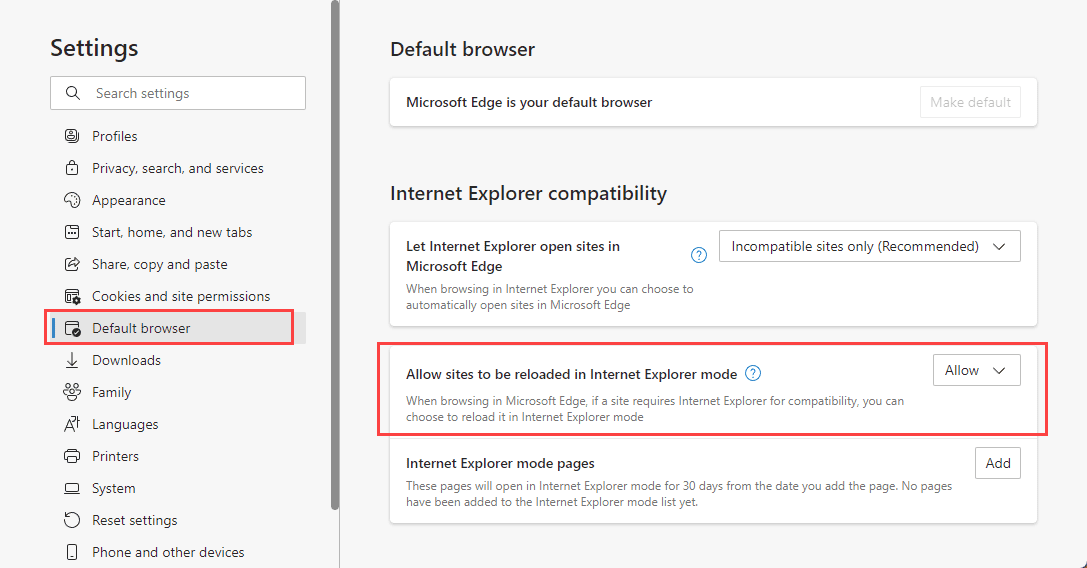
Task: Open Printers settings
Action: pos(115,456)
